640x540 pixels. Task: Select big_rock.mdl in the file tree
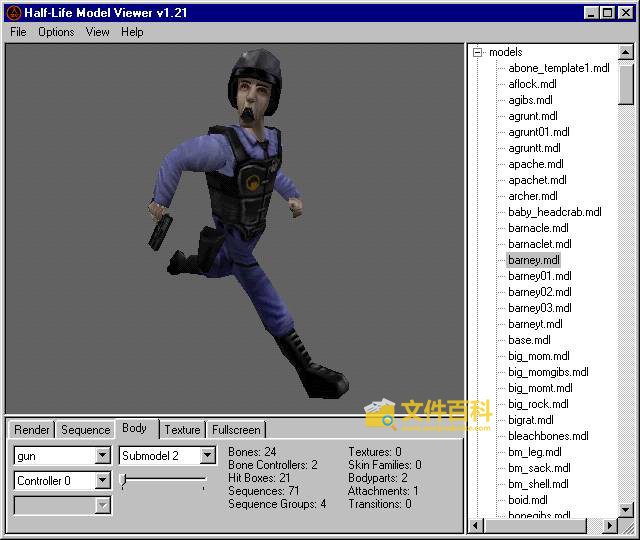tap(538, 404)
